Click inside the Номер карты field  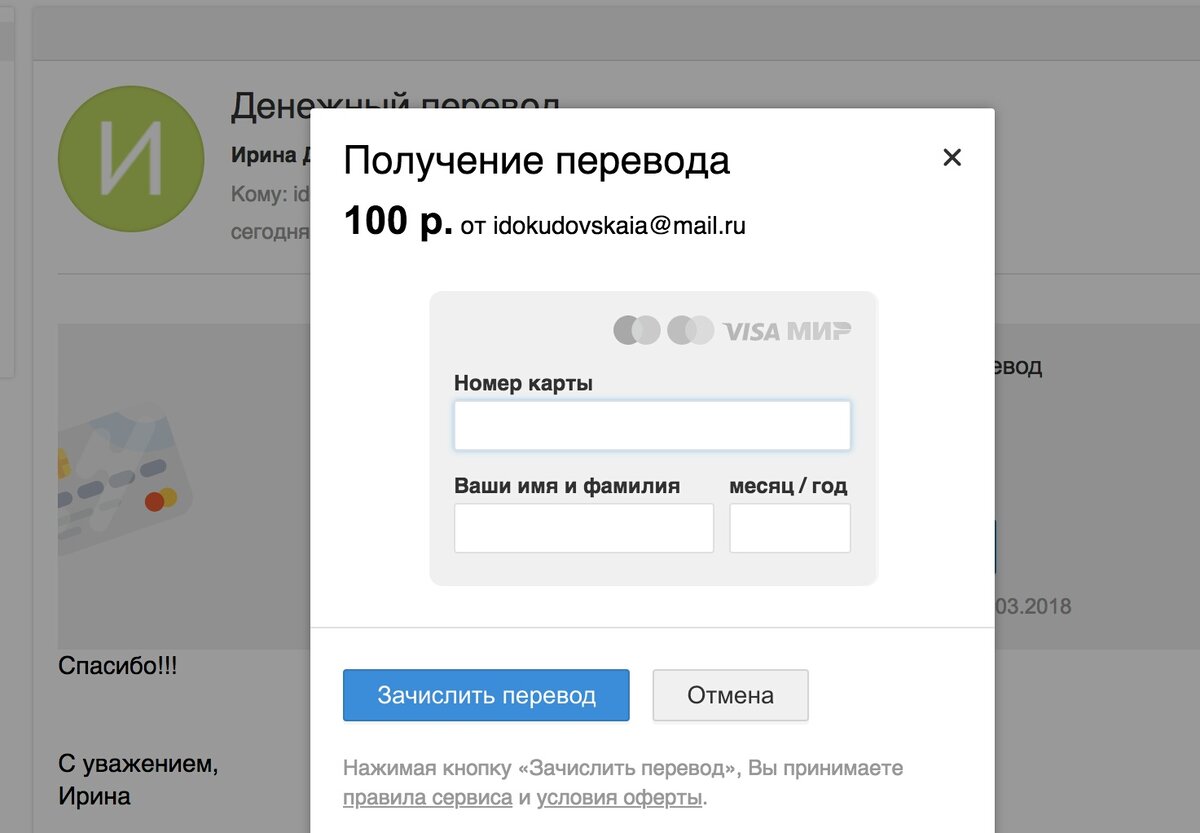tap(652, 424)
